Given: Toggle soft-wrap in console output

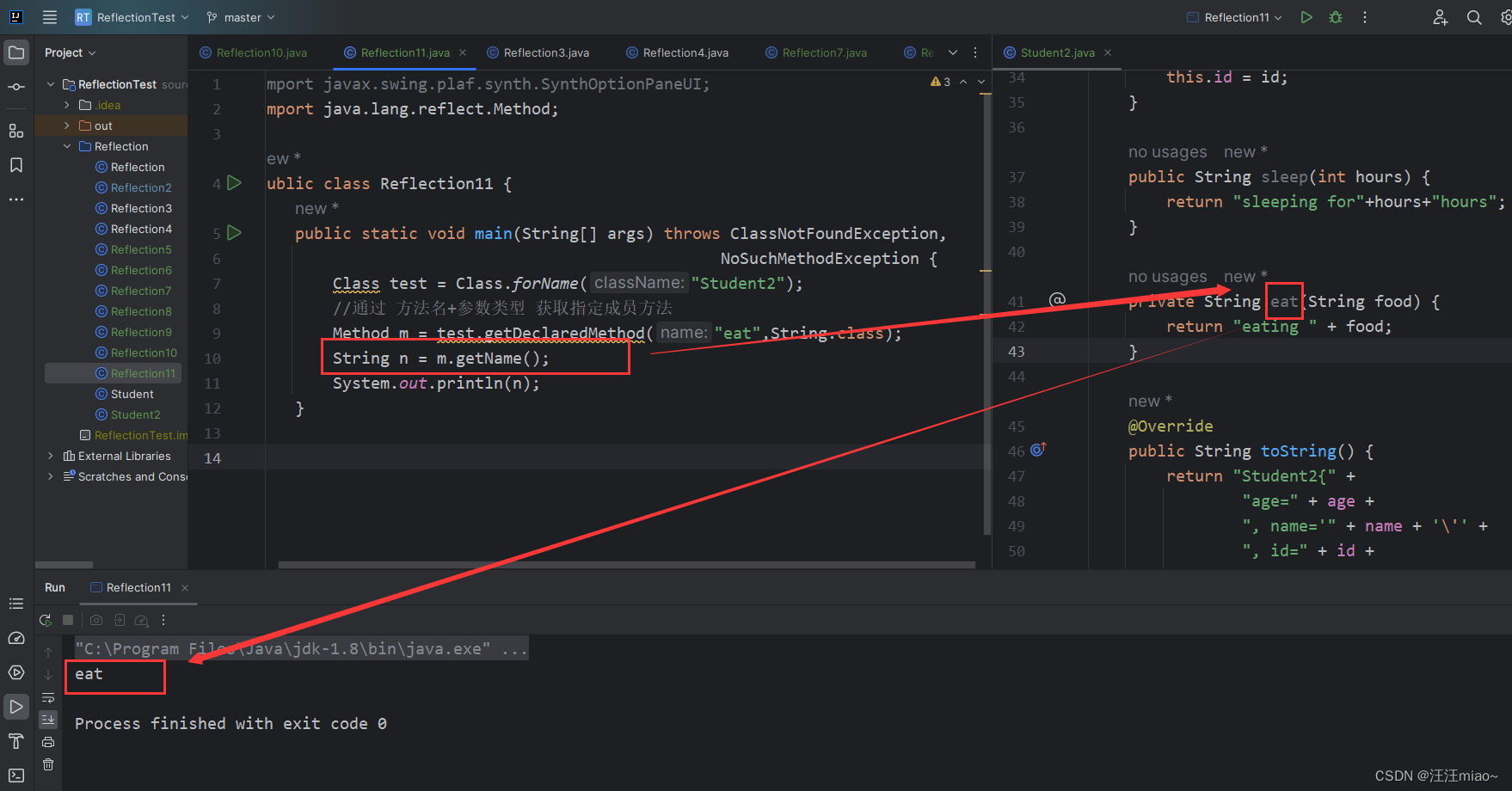Looking at the screenshot, I should point(48,697).
